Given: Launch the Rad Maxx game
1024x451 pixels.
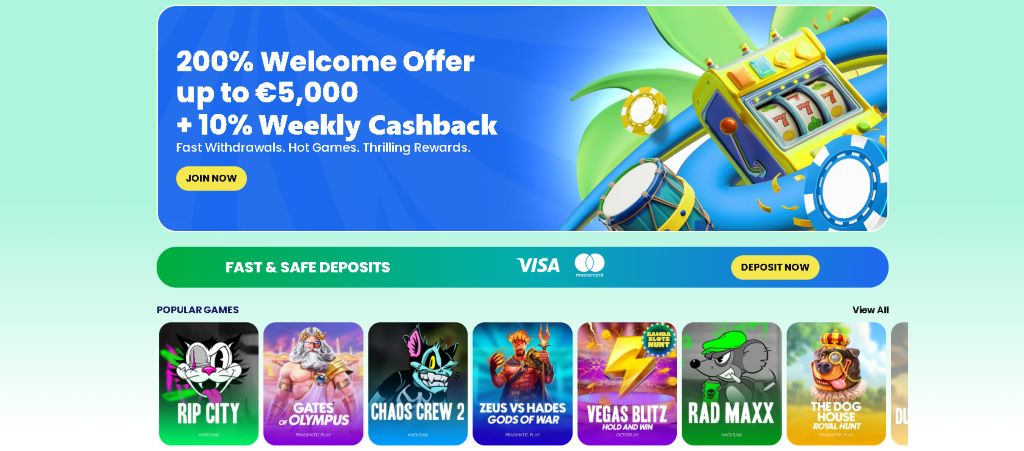Looking at the screenshot, I should tap(731, 383).
